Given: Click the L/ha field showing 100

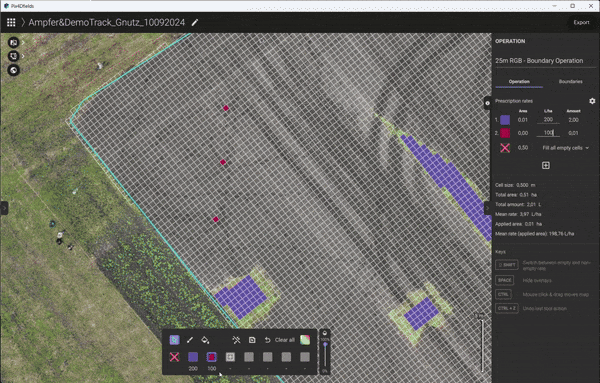Looking at the screenshot, I should point(548,133).
